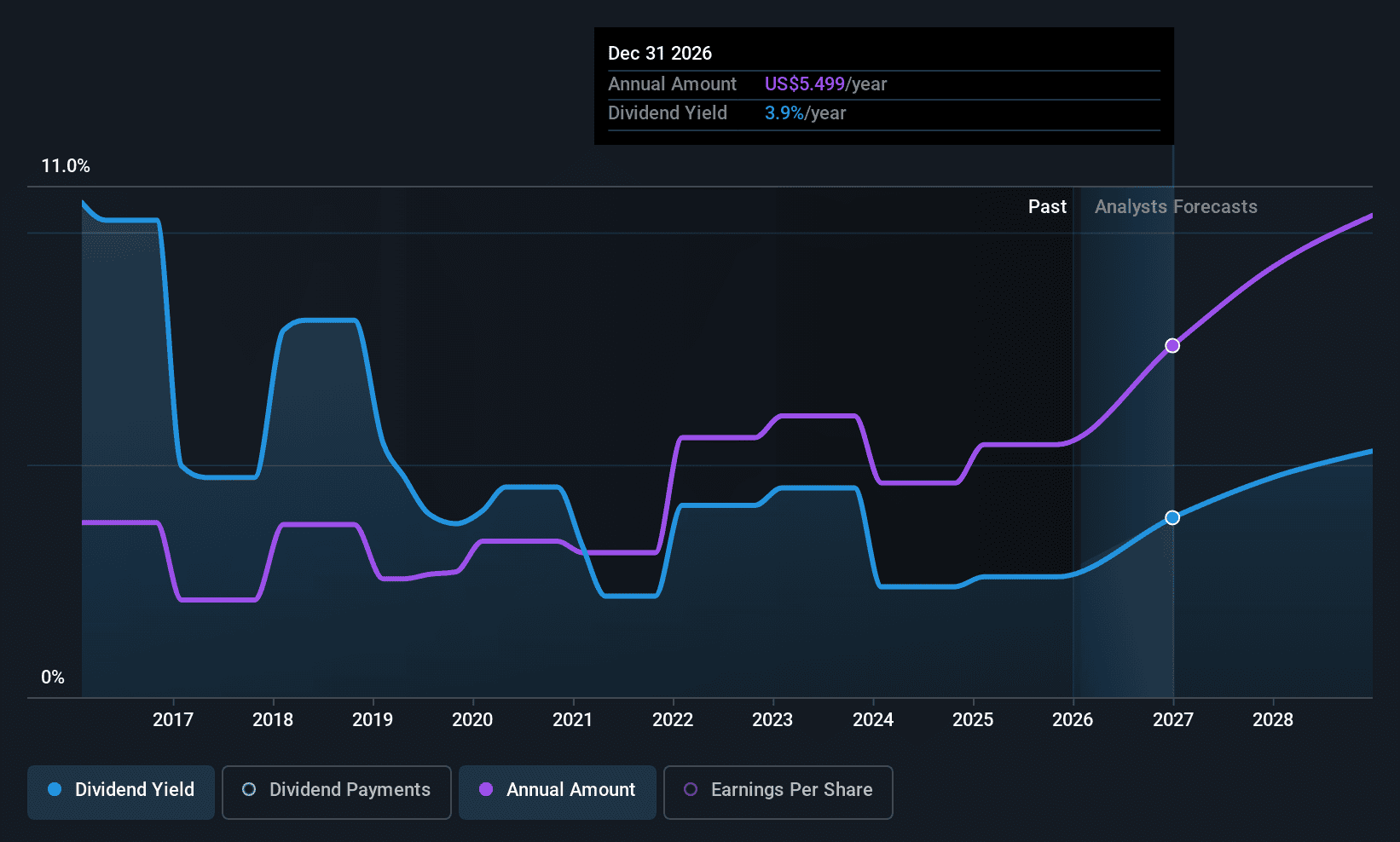Click the Analysts Forecasts label
Screen dimensions: 1400x842
click(1176, 207)
